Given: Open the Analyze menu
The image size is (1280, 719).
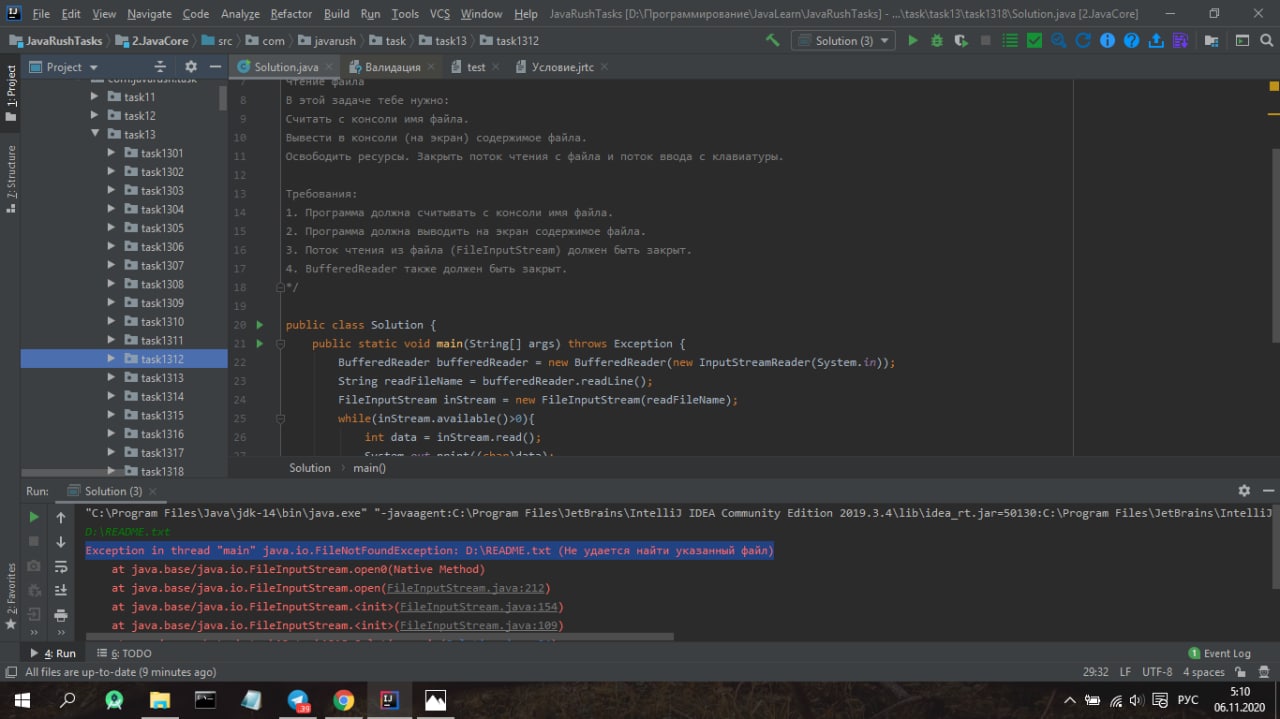Looking at the screenshot, I should coord(240,14).
